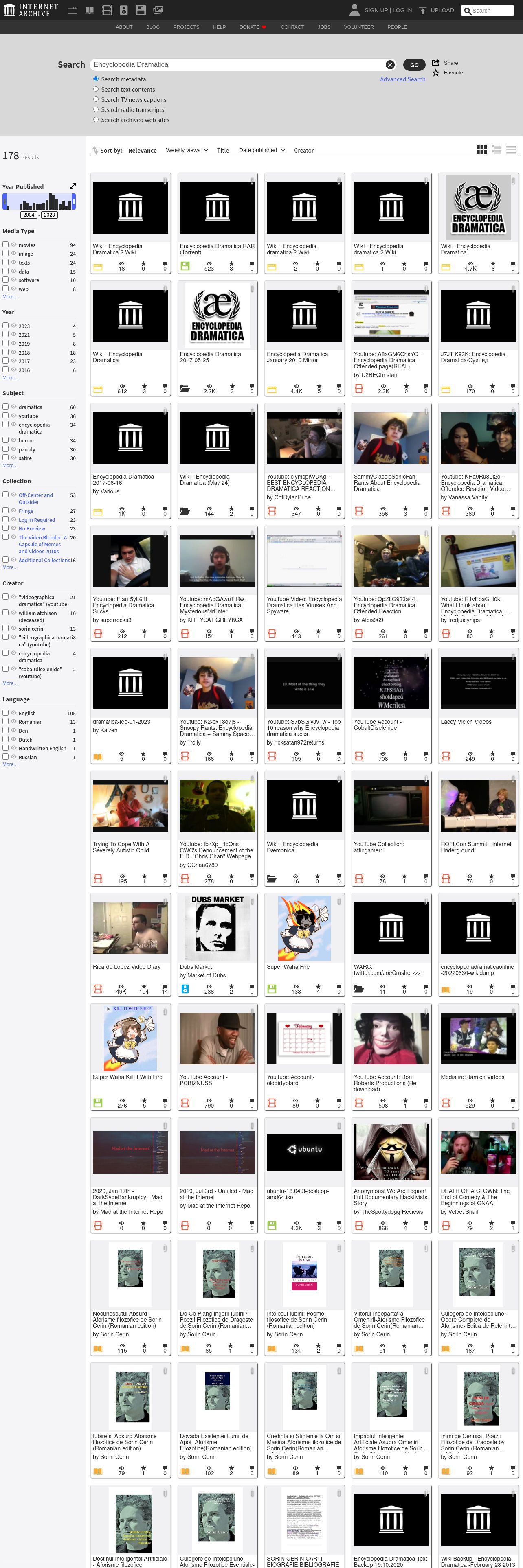Open Dubs Market item thumbnail
523x1568 pixels.
coord(218,928)
